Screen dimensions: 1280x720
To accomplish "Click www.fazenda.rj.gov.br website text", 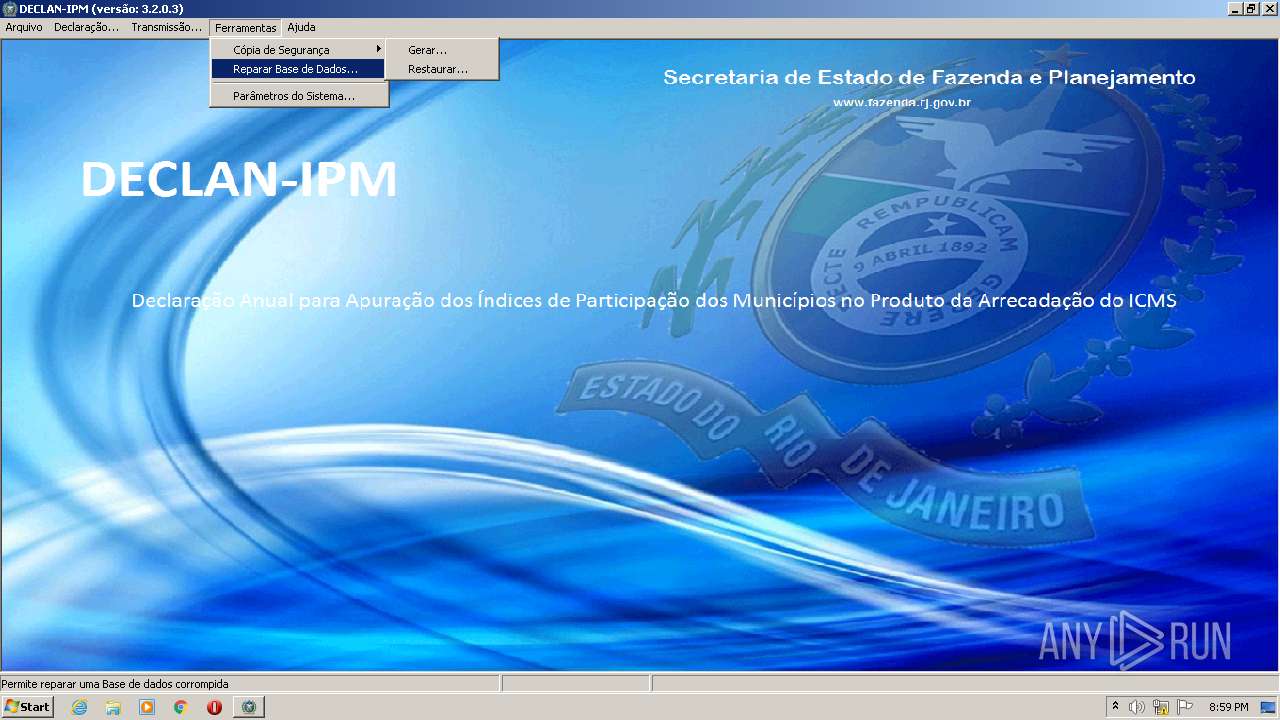I will (x=902, y=102).
